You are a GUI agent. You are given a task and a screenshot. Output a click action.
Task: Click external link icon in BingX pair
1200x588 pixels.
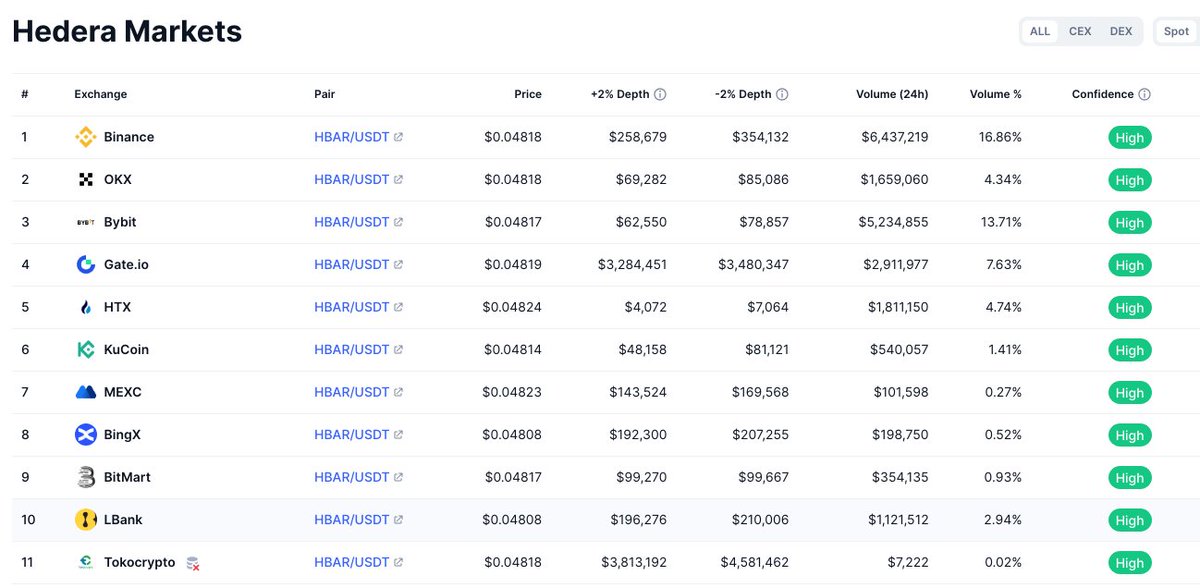coord(398,435)
